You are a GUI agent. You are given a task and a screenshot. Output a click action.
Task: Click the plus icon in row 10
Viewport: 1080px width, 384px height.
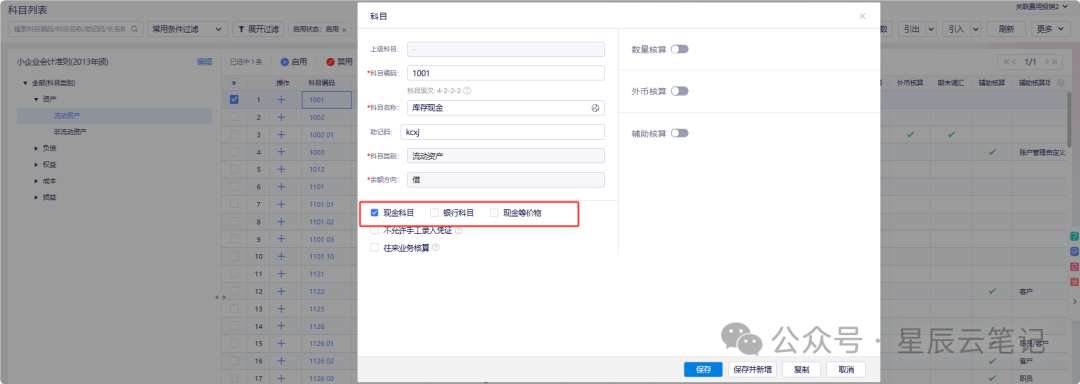coord(280,257)
